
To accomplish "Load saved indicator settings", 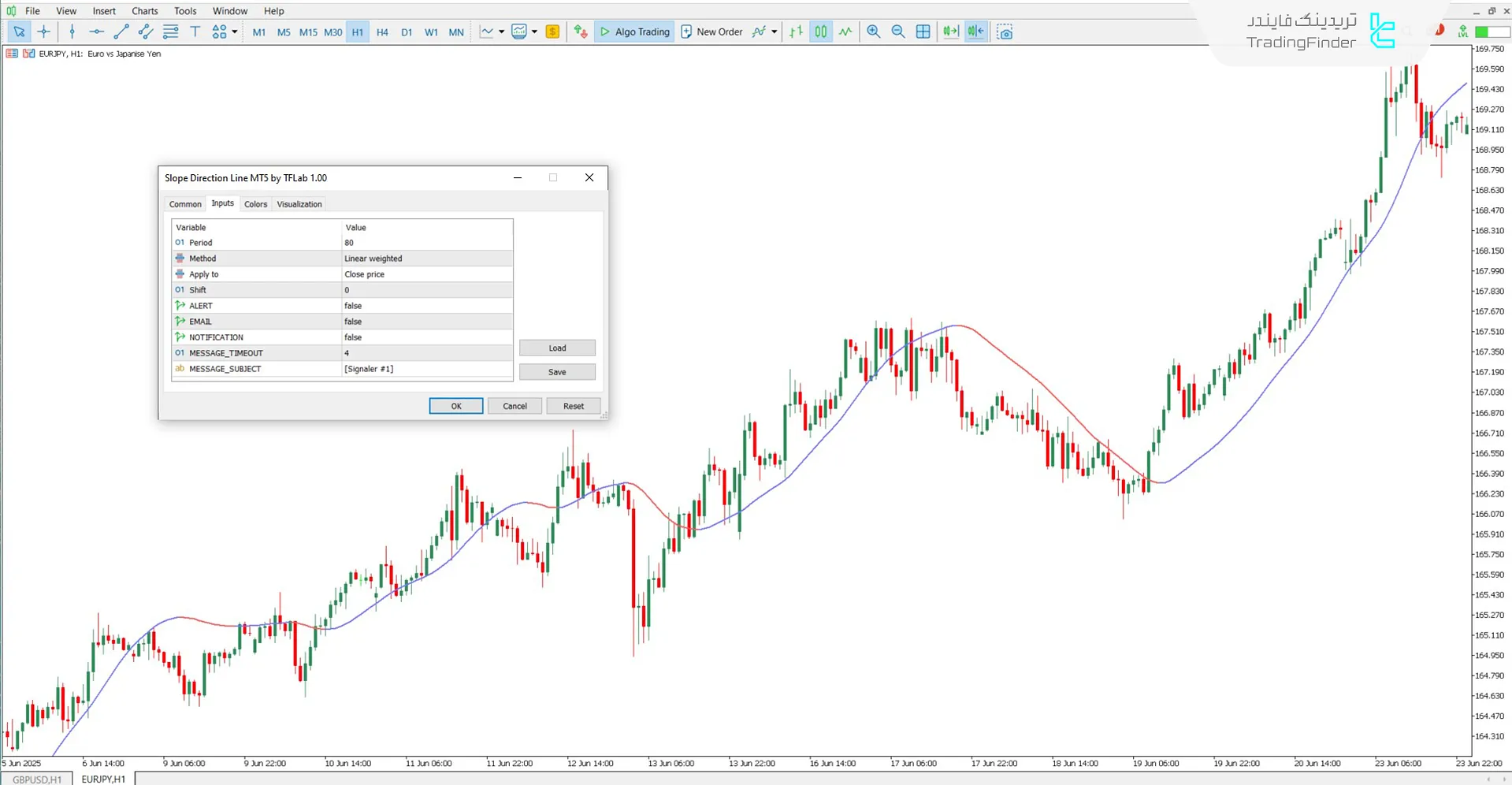I will point(556,348).
